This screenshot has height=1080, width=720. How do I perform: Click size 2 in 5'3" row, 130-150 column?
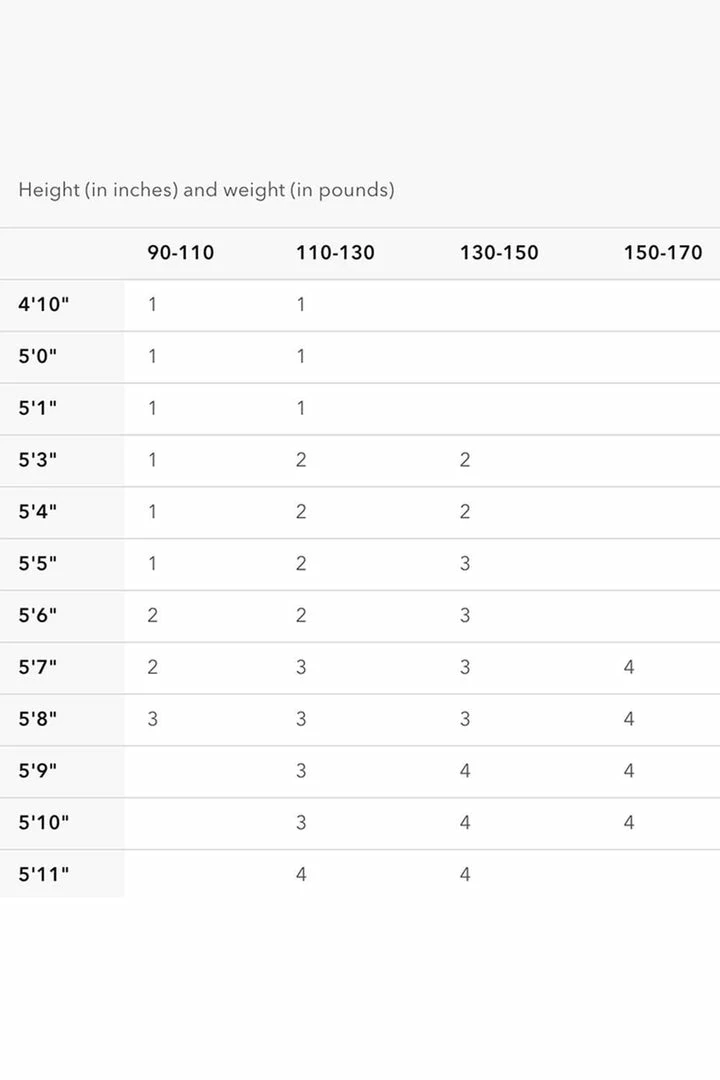tap(465, 460)
